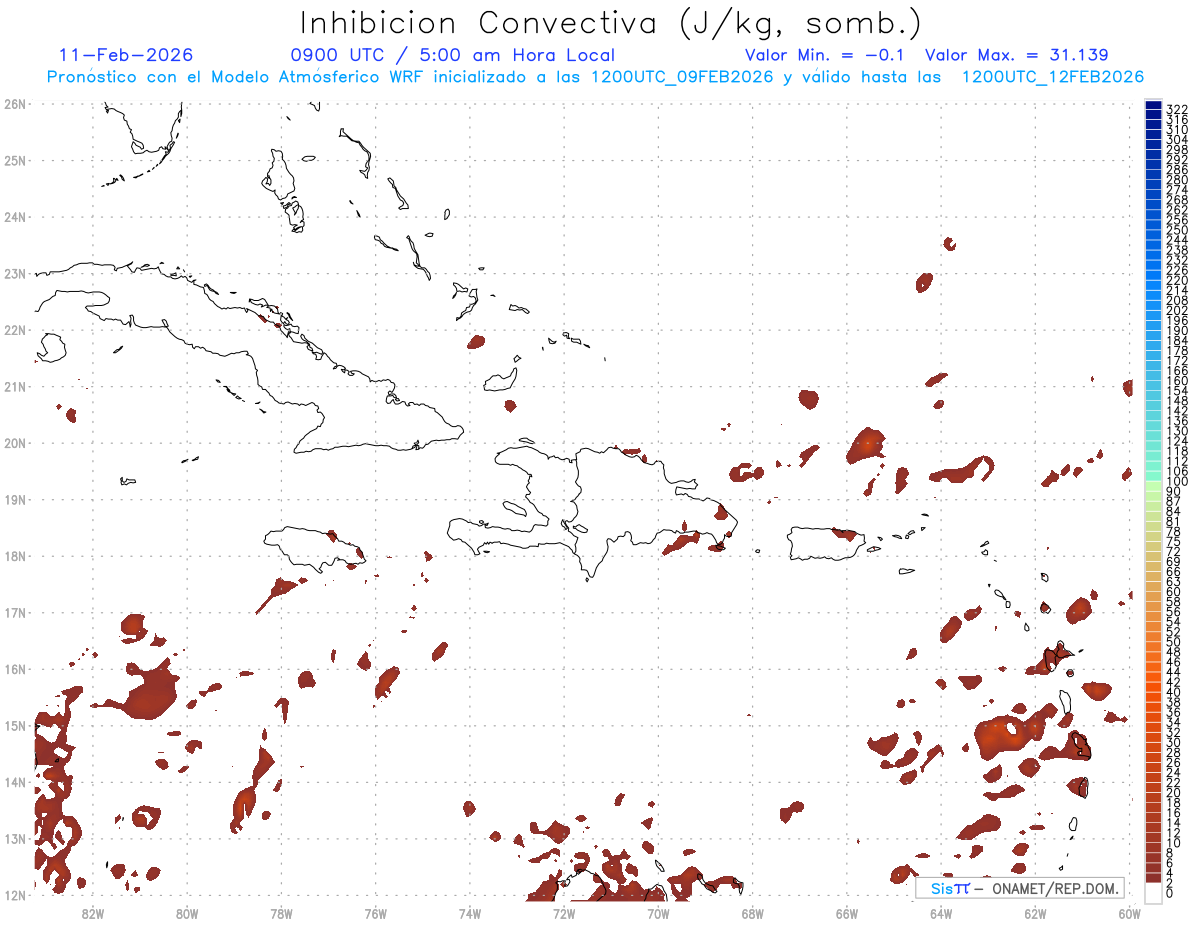Click the valid-until "1200UTC_12FEB2026" text

pos(1053,77)
